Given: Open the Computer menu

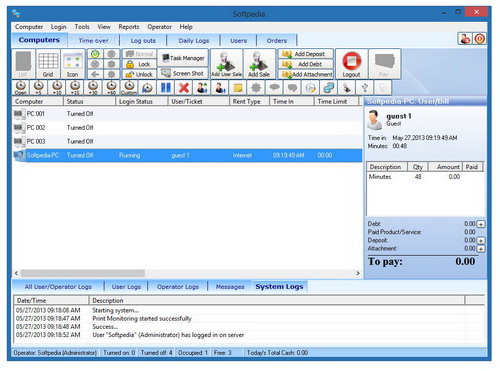Looking at the screenshot, I should tap(29, 27).
